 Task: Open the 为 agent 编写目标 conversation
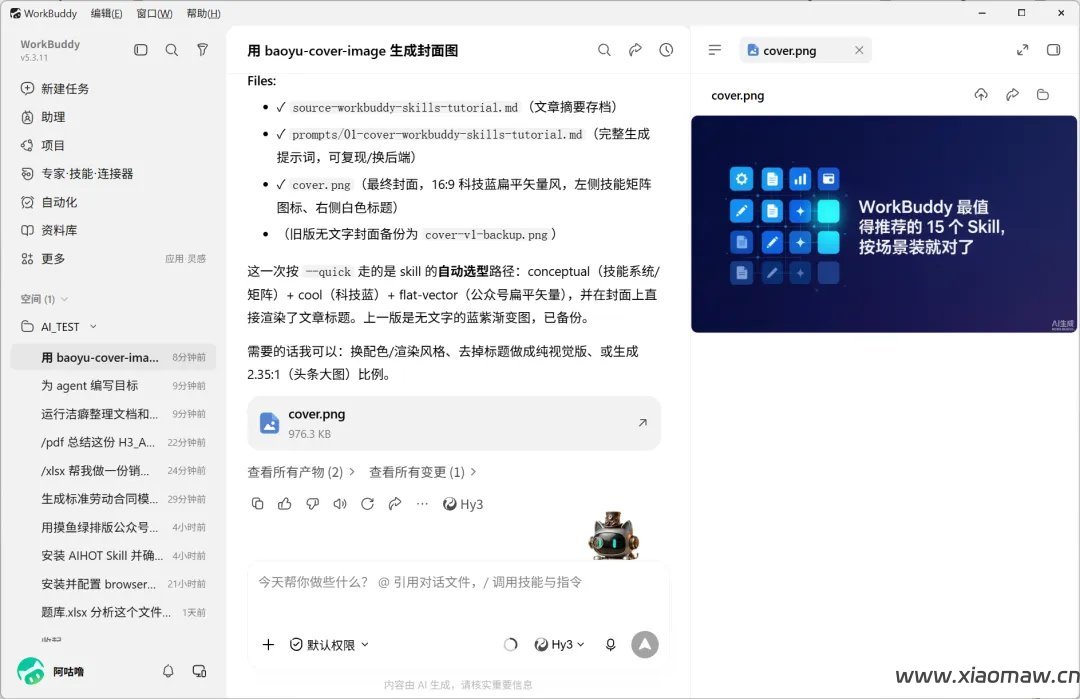(x=114, y=386)
